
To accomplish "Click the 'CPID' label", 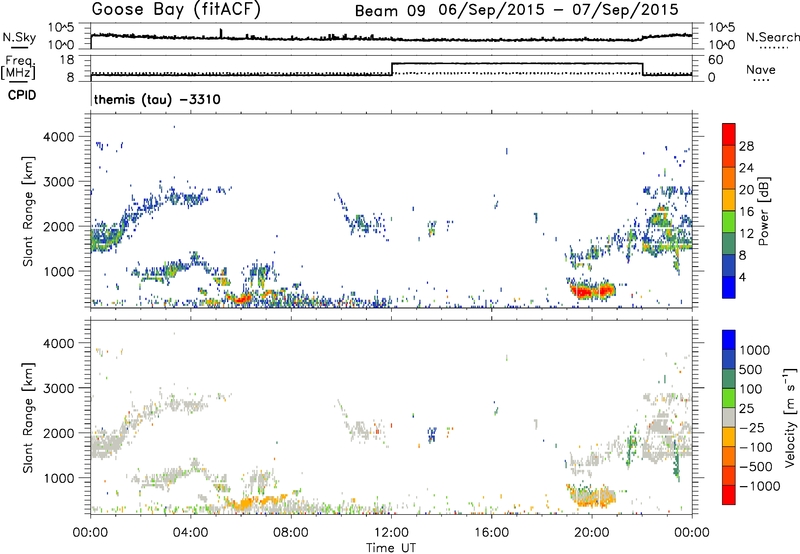I will tap(22, 95).
